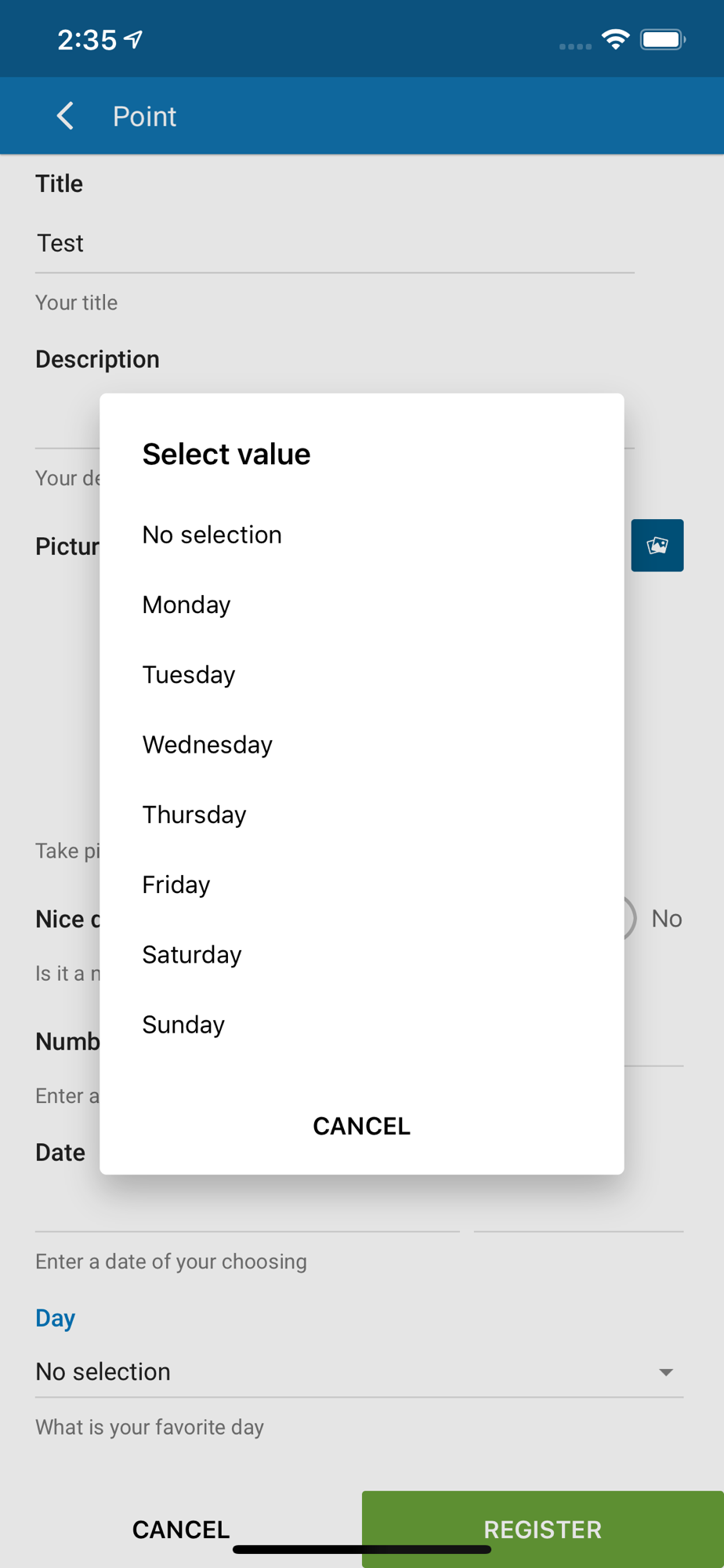This screenshot has width=724, height=1568.
Task: Expand the Day dropdown arrow
Action: coord(666,1372)
